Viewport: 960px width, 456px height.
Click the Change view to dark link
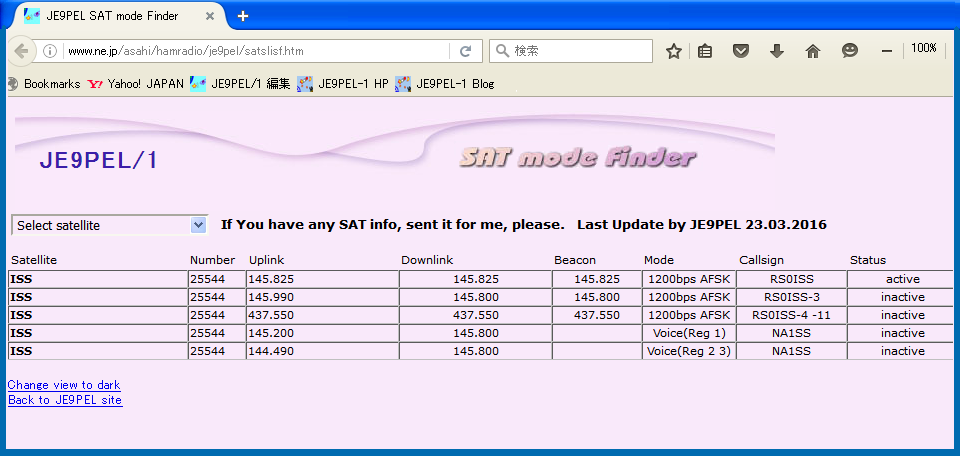coord(64,385)
